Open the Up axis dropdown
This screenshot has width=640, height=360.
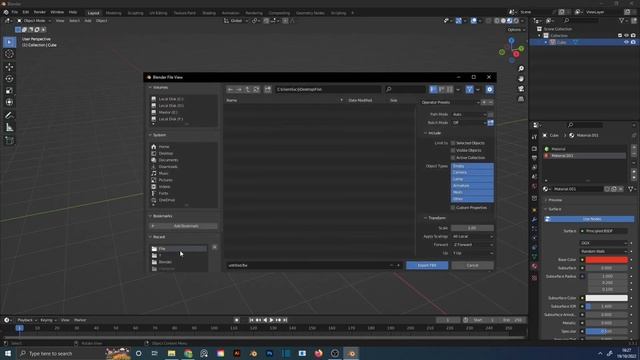(x=472, y=253)
